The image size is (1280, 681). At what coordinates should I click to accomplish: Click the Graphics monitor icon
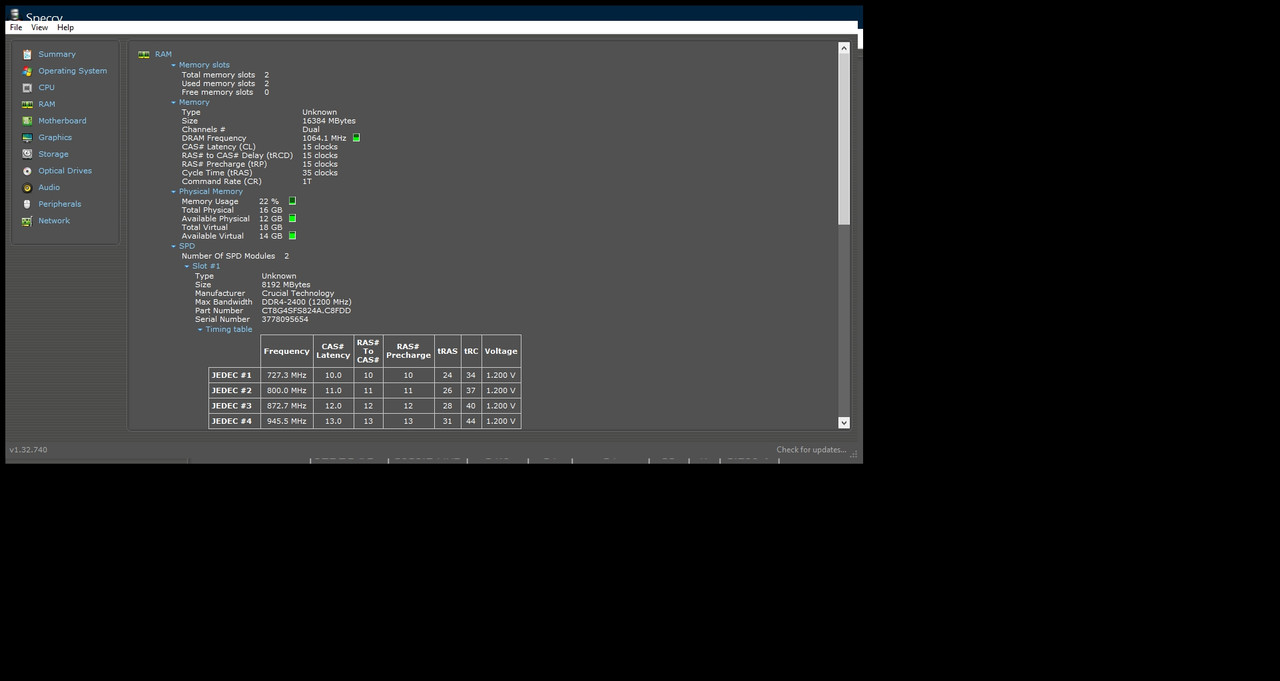tap(27, 138)
